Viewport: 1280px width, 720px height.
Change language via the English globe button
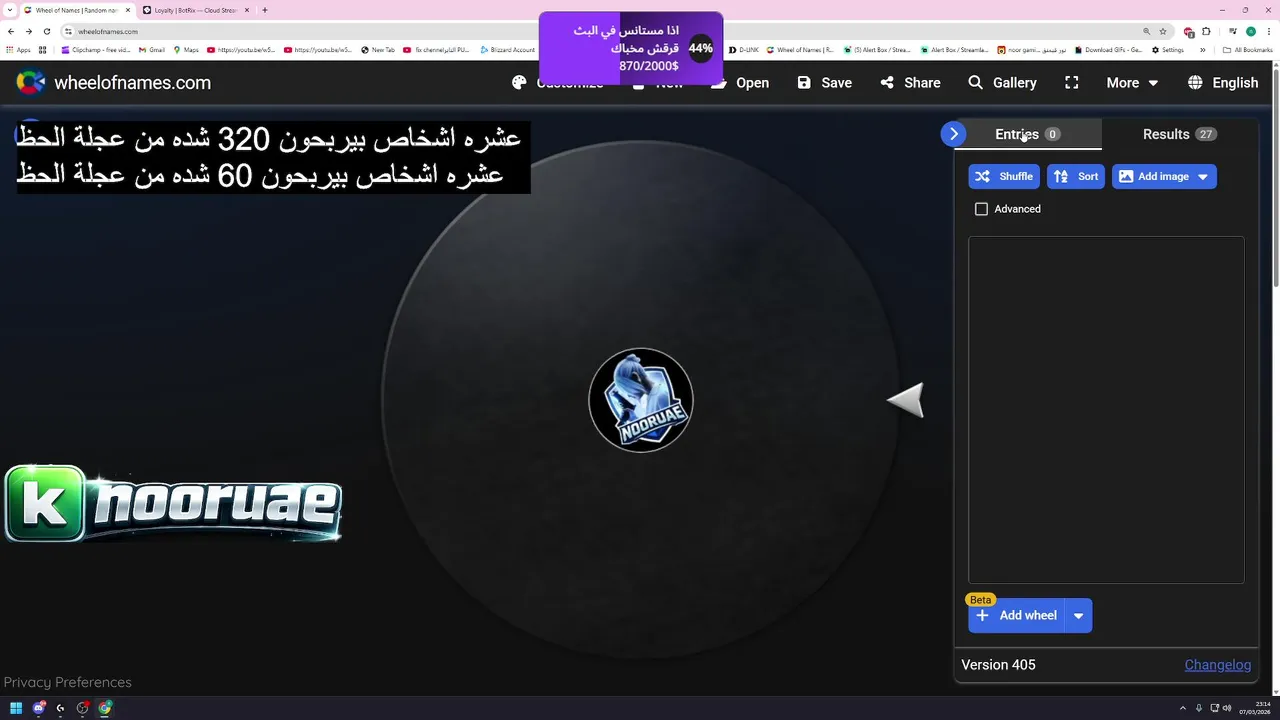coord(1223,83)
